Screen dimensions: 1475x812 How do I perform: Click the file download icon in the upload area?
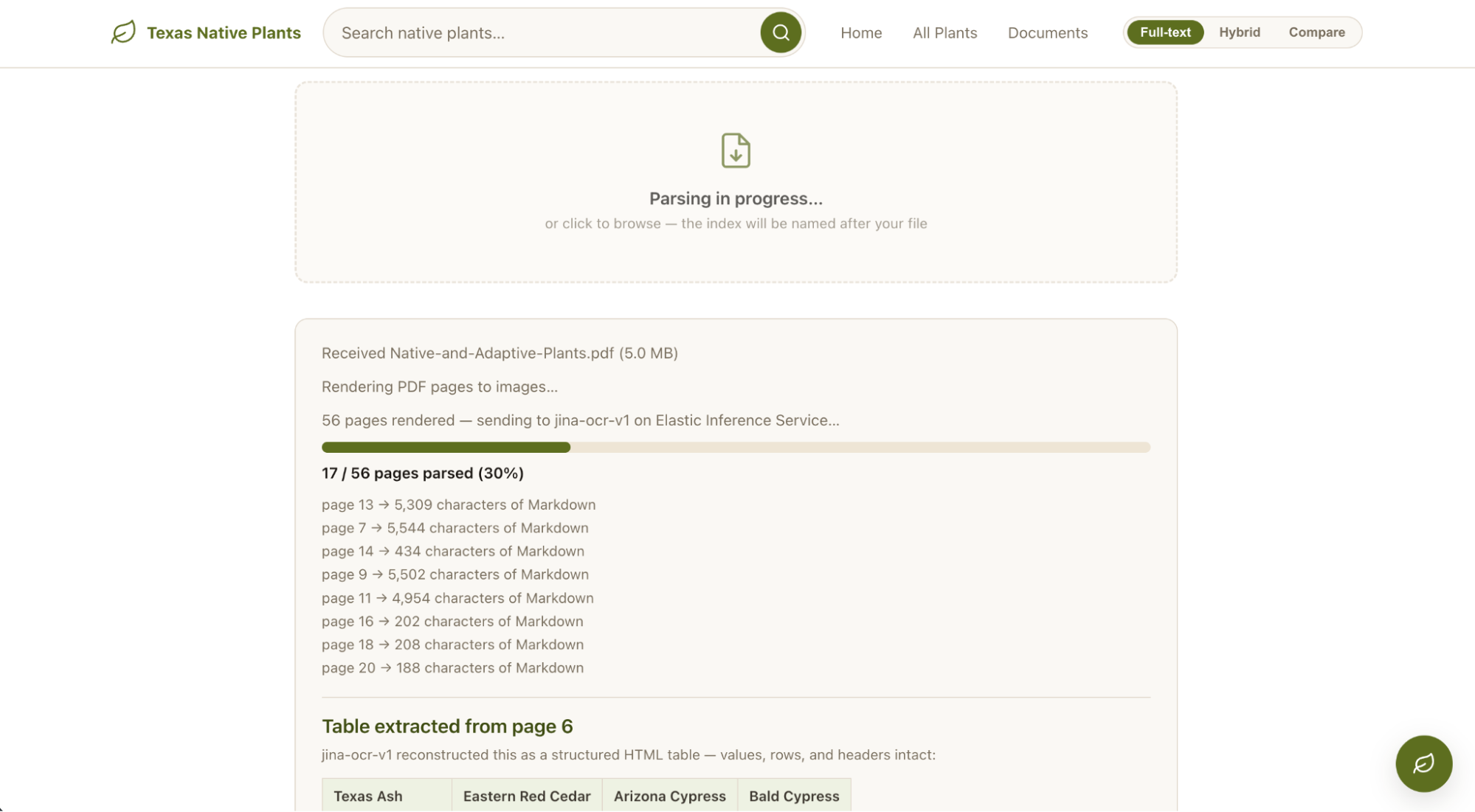point(736,150)
